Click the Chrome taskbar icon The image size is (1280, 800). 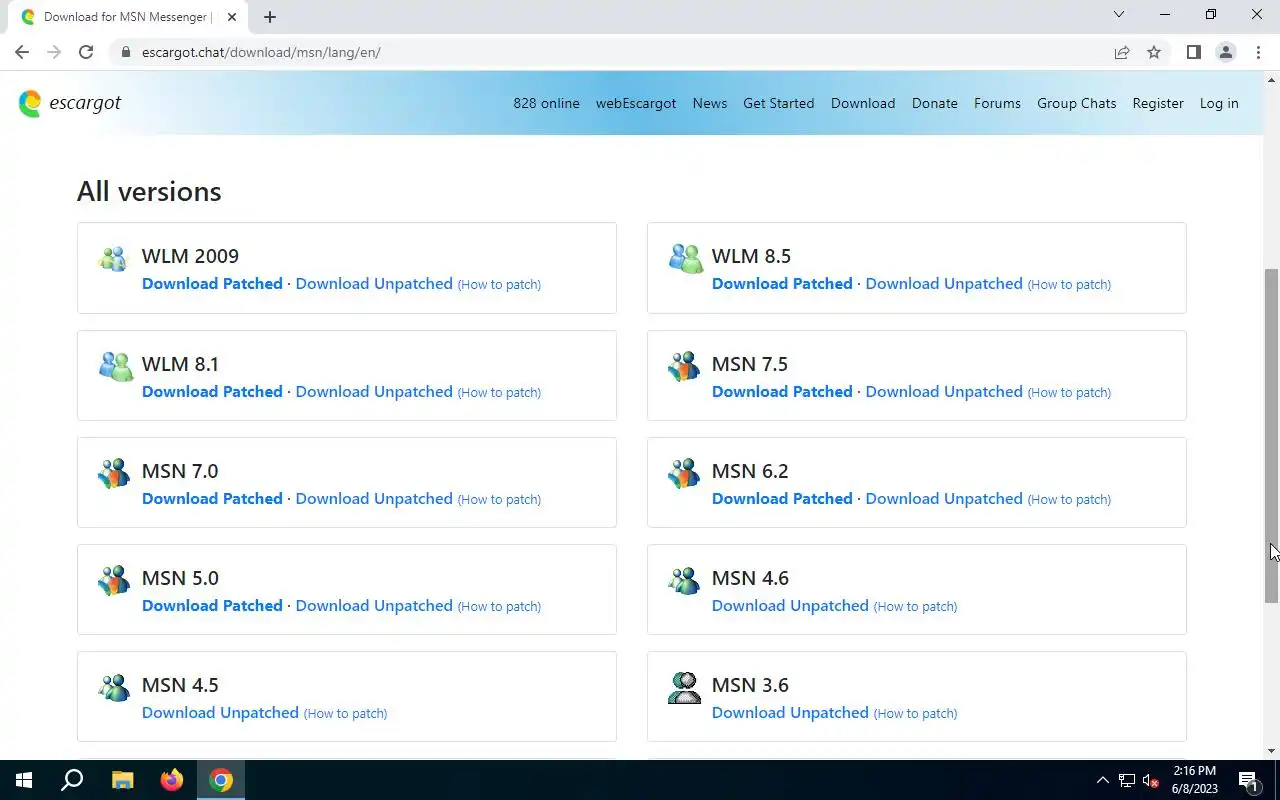pos(221,780)
